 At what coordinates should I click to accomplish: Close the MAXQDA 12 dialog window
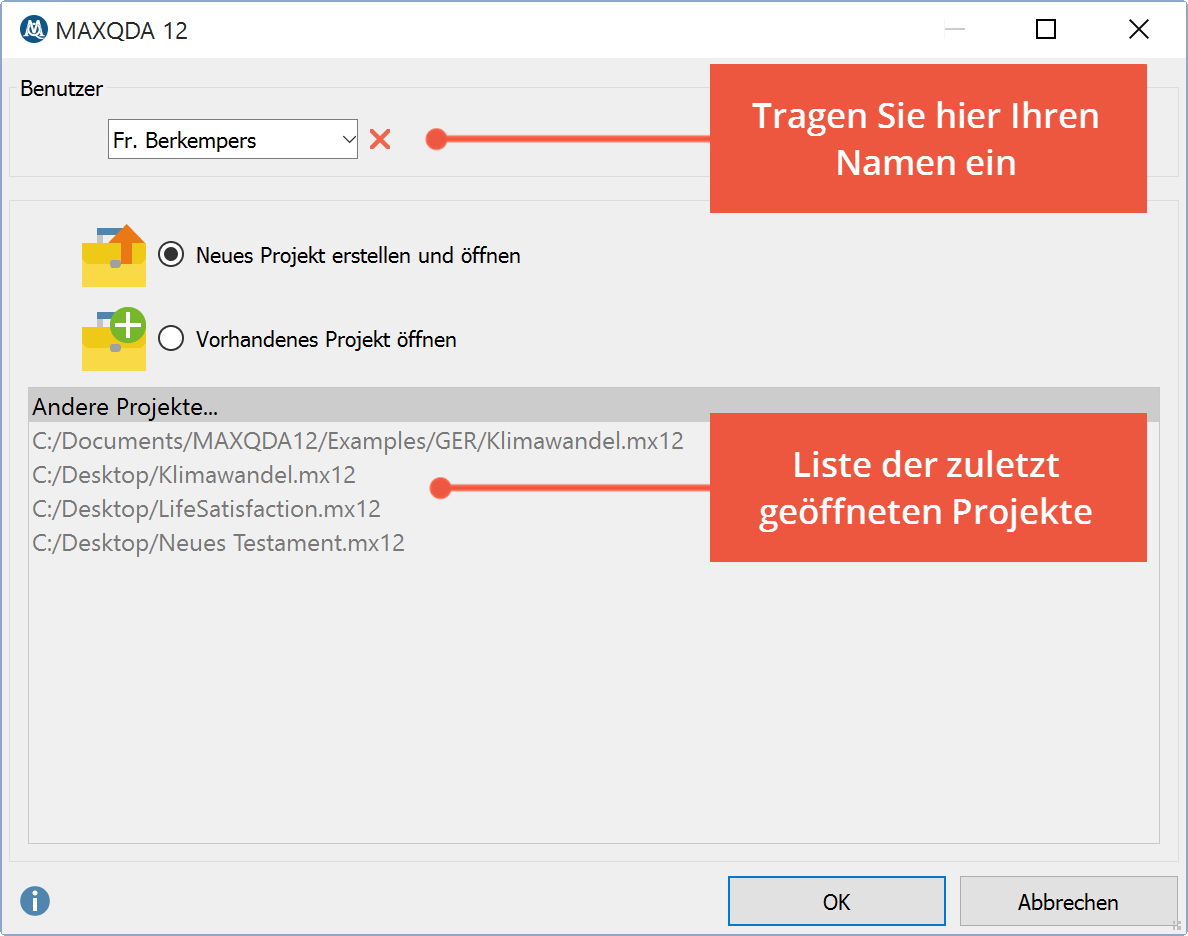point(1138,30)
